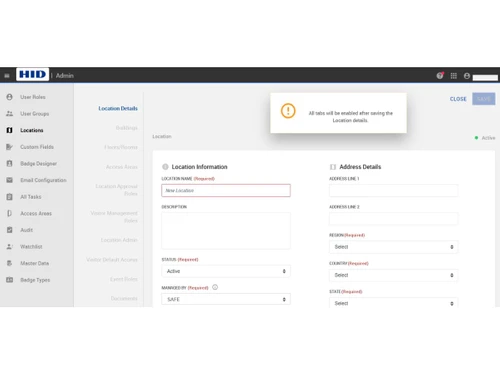Image resolution: width=500 pixels, height=375 pixels.
Task: Select the Location Approval Roles tab
Action: (116, 190)
